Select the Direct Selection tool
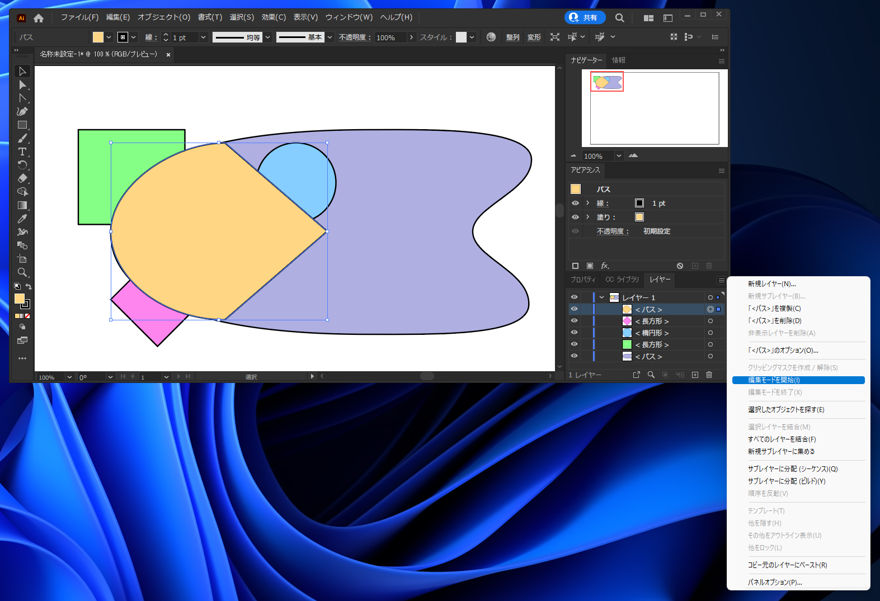 22,85
